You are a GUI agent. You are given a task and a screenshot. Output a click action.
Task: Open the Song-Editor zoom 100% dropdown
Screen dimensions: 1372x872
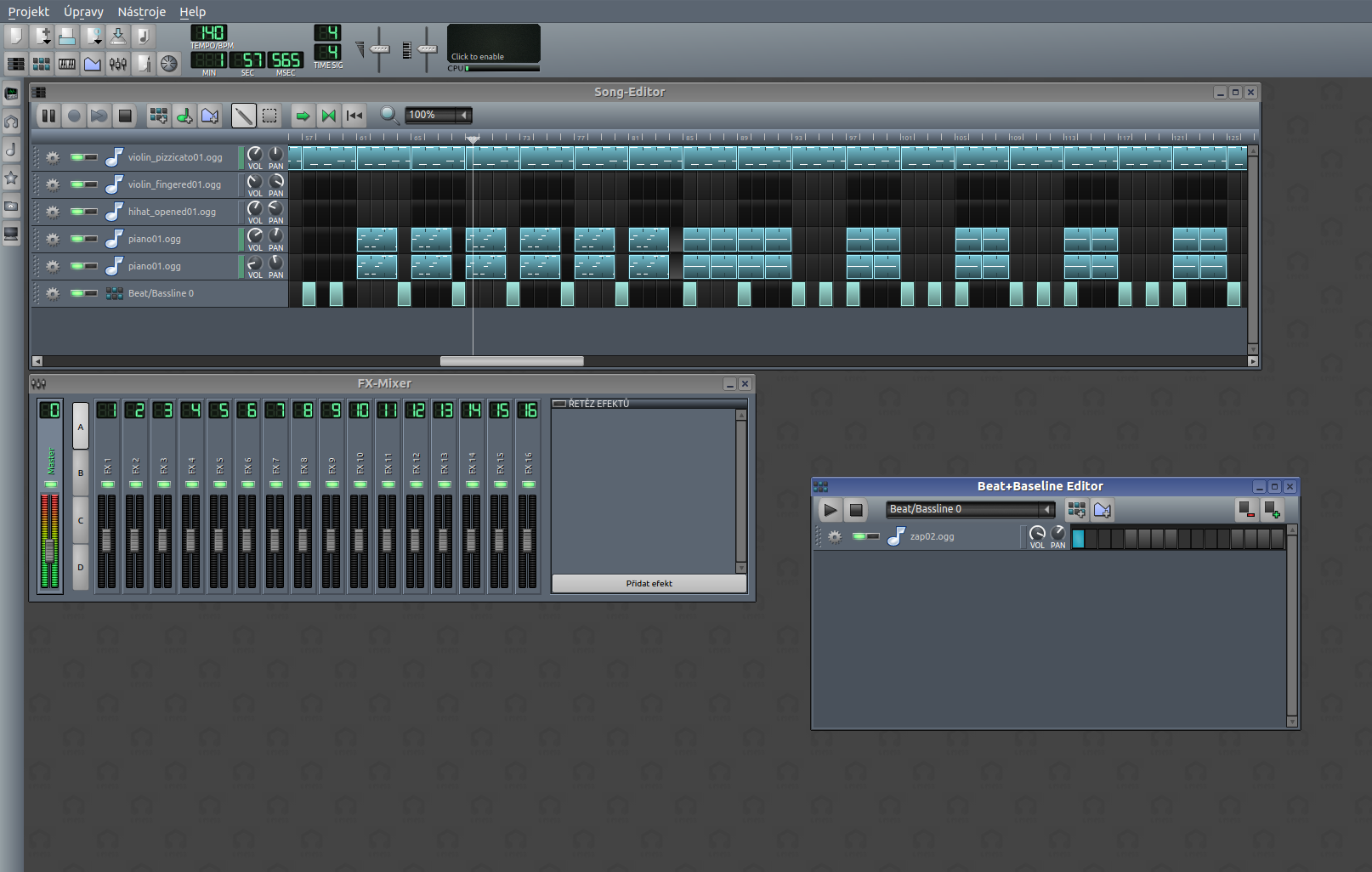(x=463, y=116)
